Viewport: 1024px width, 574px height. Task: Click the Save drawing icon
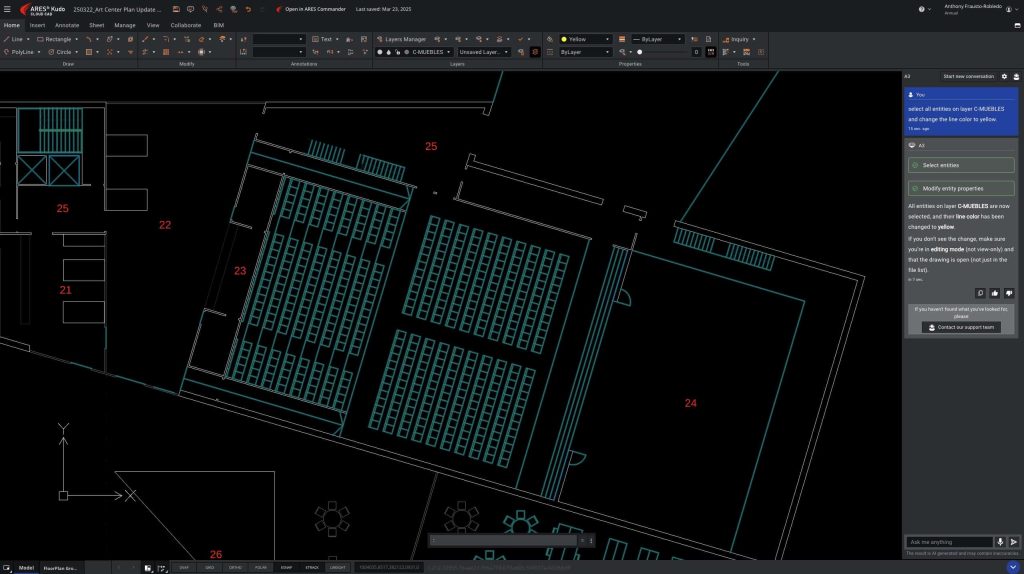[176, 9]
